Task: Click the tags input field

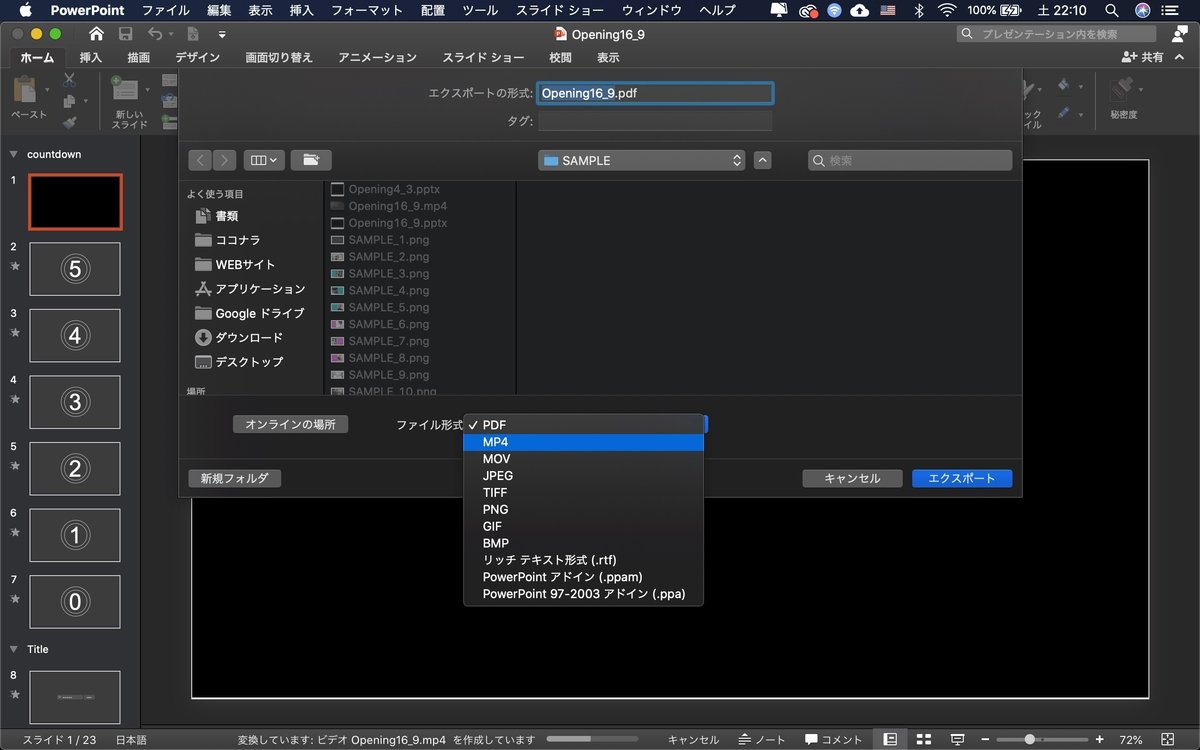Action: click(x=655, y=121)
